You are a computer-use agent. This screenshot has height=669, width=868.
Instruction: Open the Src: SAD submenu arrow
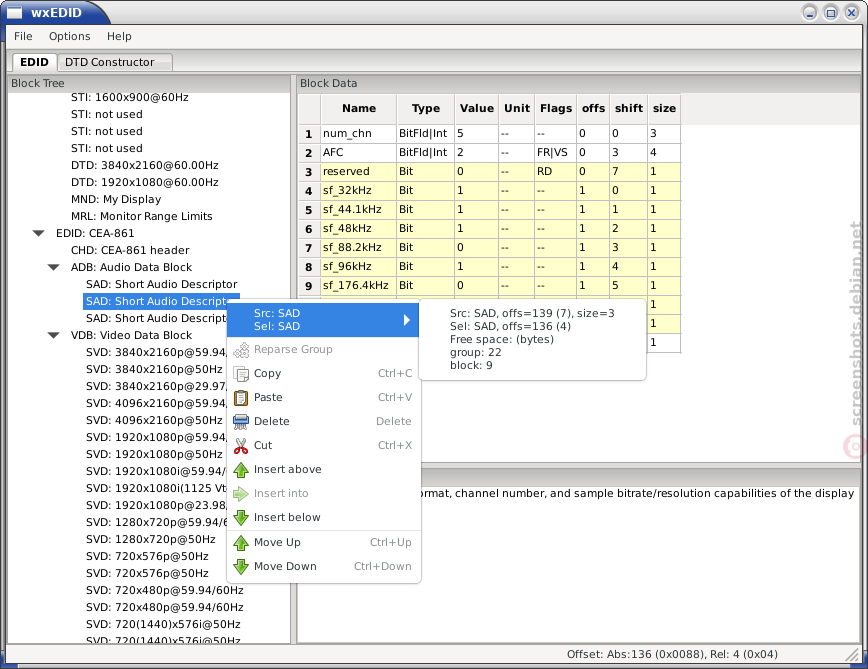click(x=406, y=320)
